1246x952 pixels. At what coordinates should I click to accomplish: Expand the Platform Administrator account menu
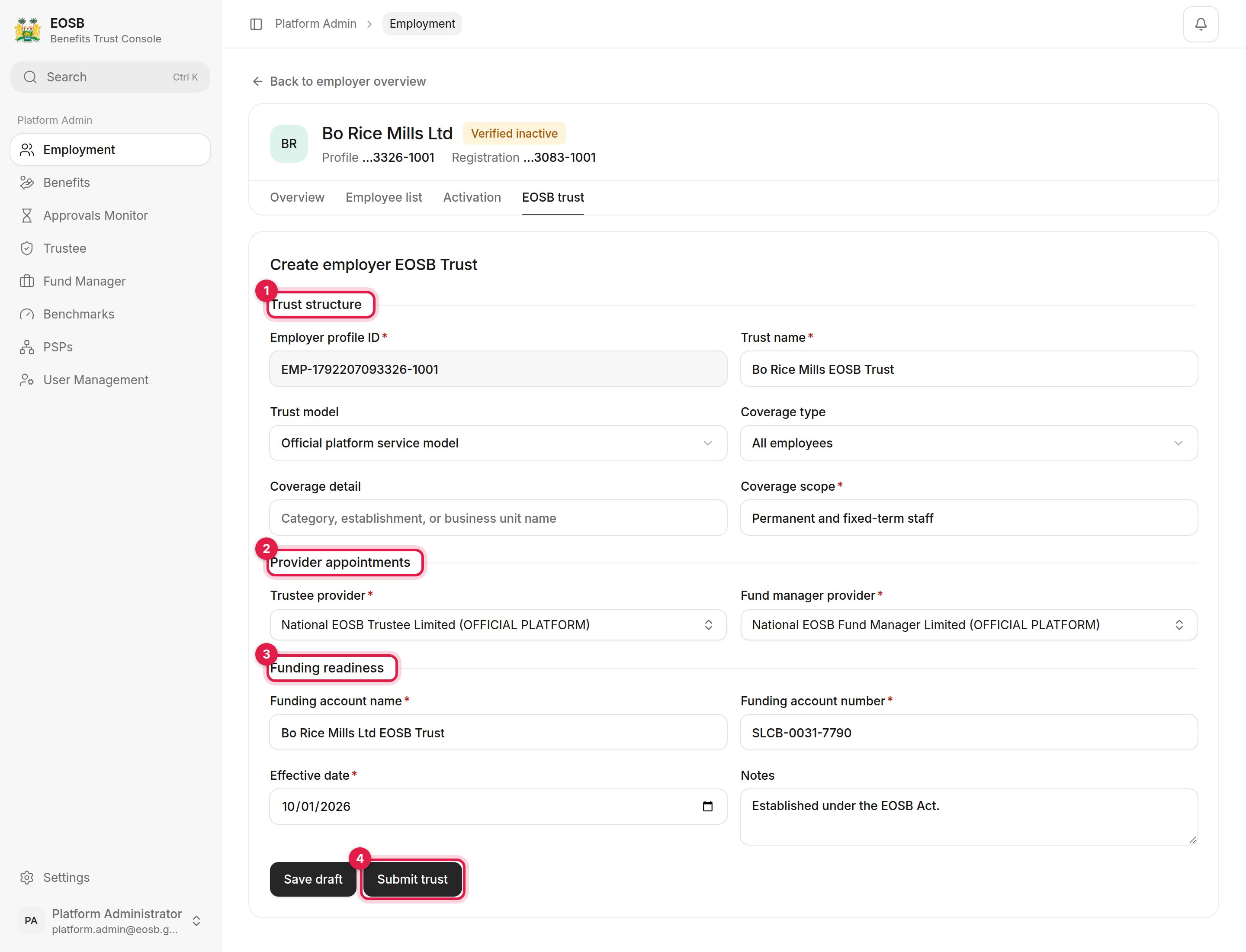(110, 921)
